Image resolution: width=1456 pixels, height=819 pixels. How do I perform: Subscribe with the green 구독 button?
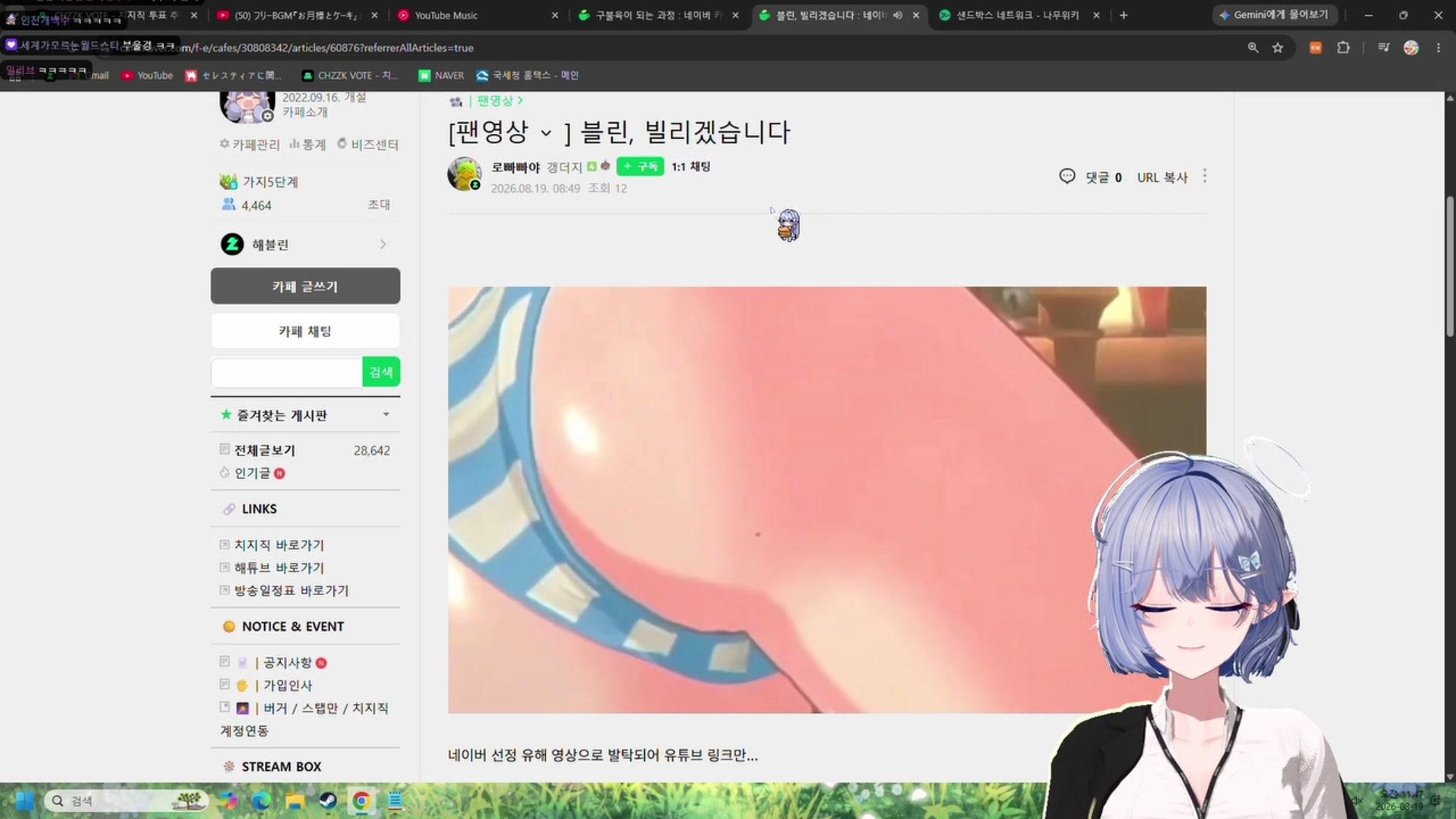tap(640, 166)
